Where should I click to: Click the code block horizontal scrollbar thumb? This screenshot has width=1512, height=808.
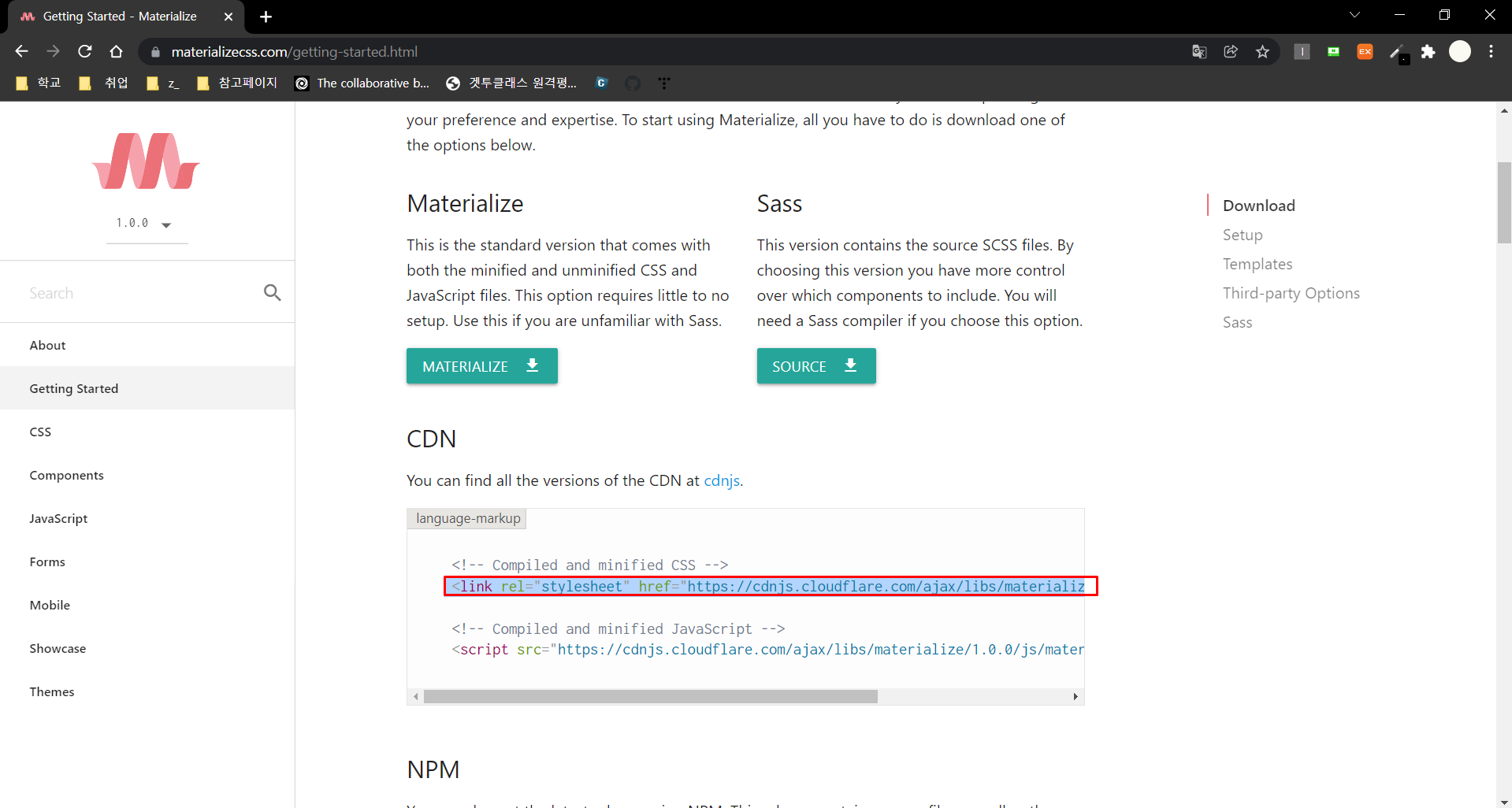[x=651, y=697]
